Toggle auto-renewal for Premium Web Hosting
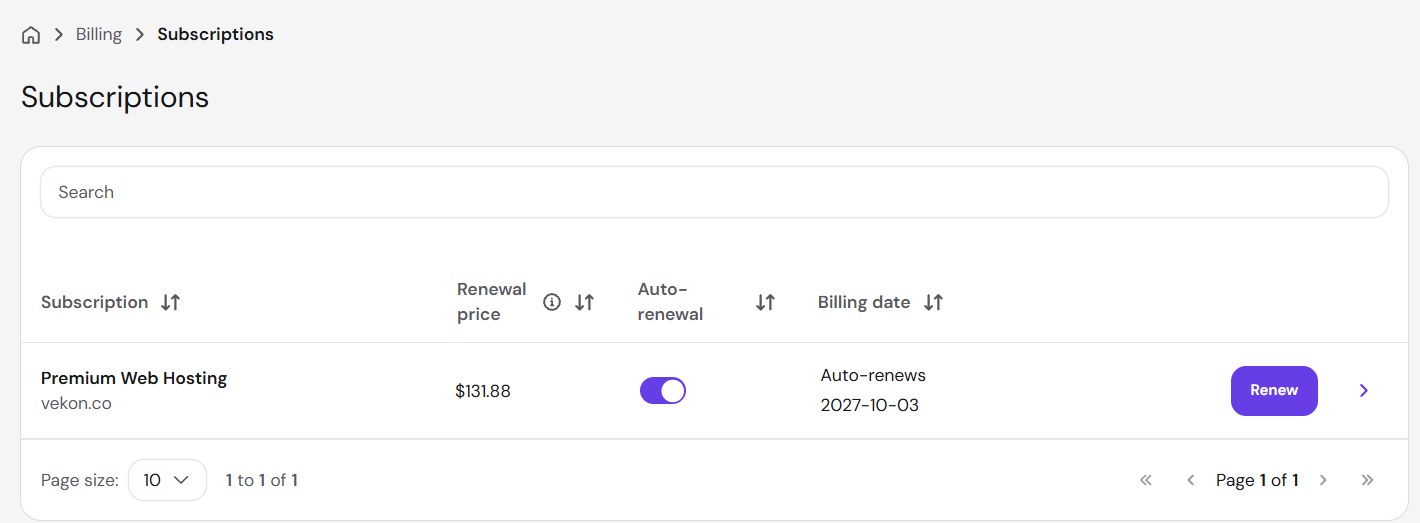 point(663,391)
